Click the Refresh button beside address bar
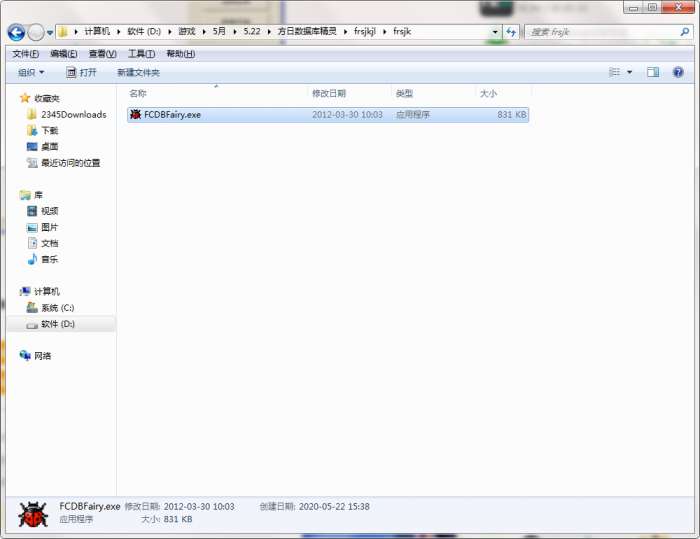Image resolution: width=700 pixels, height=539 pixels. tap(511, 32)
